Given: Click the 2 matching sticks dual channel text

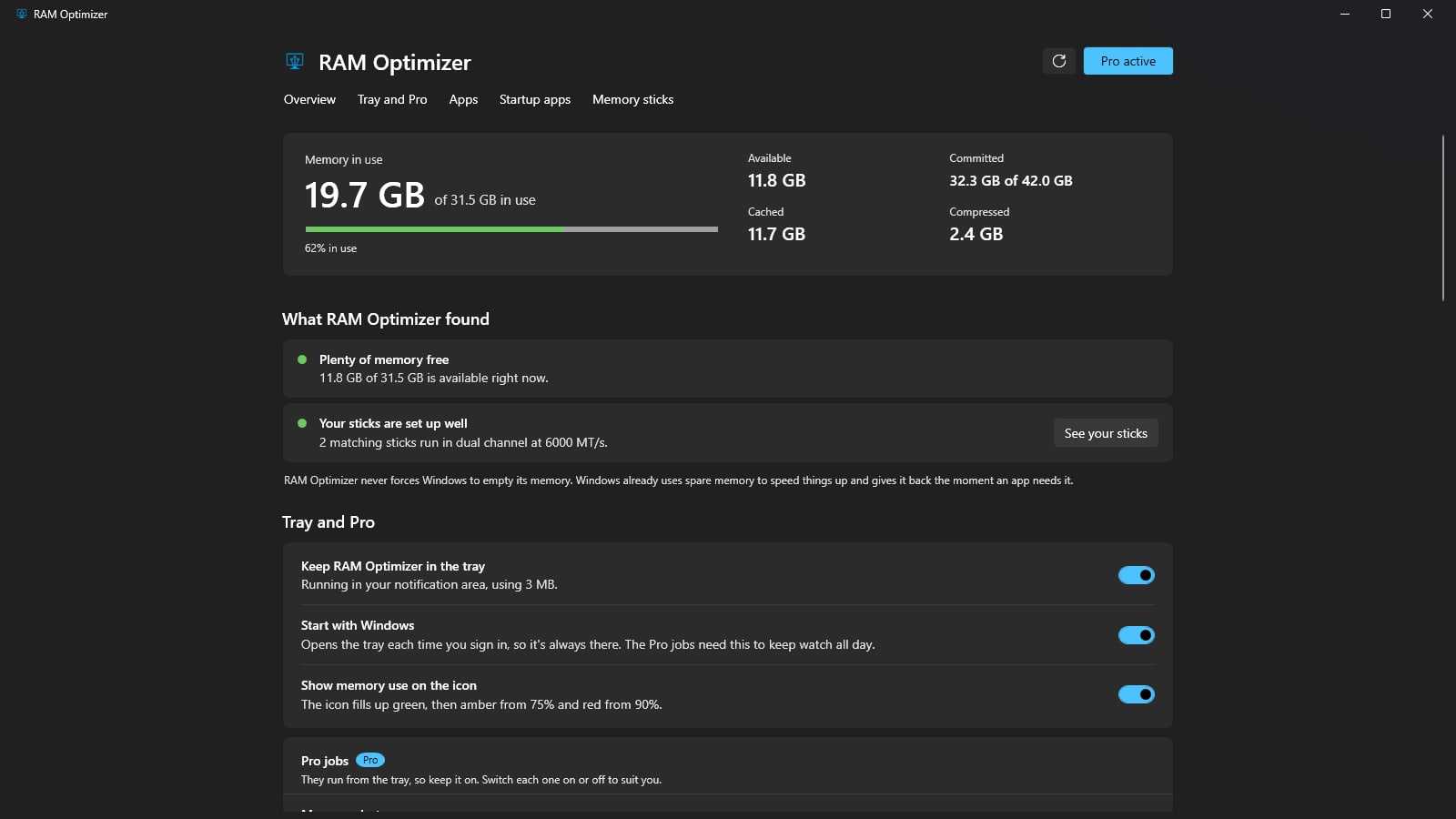Looking at the screenshot, I should coord(463,442).
